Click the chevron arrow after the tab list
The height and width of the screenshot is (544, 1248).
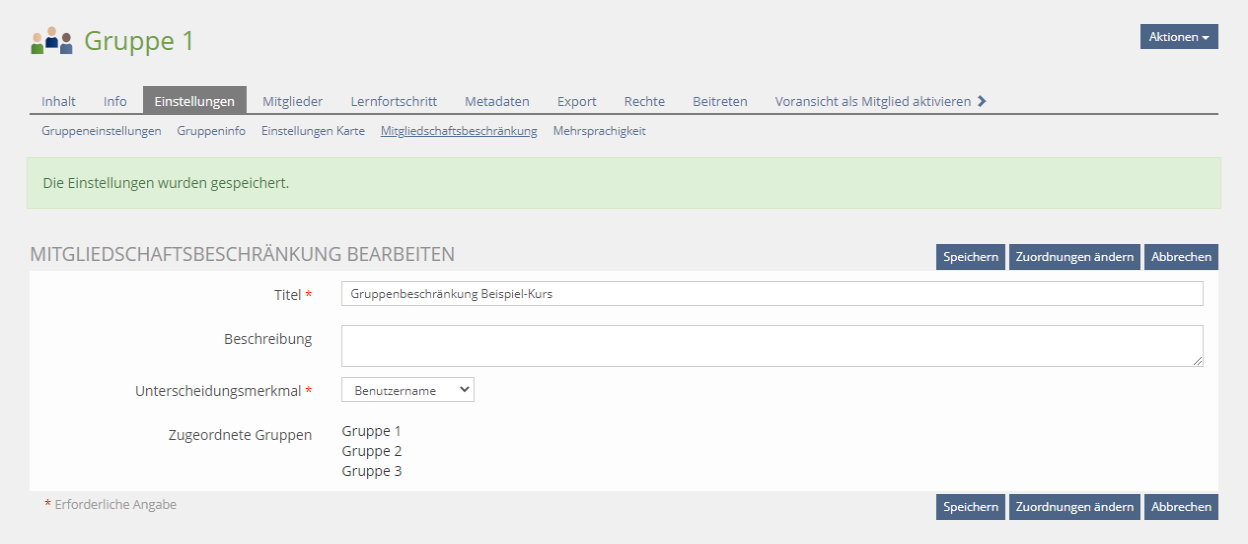point(982,101)
